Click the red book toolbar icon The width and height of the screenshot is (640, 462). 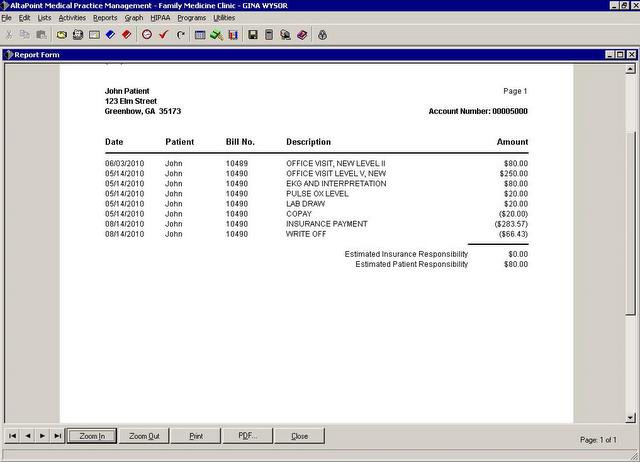[x=126, y=34]
